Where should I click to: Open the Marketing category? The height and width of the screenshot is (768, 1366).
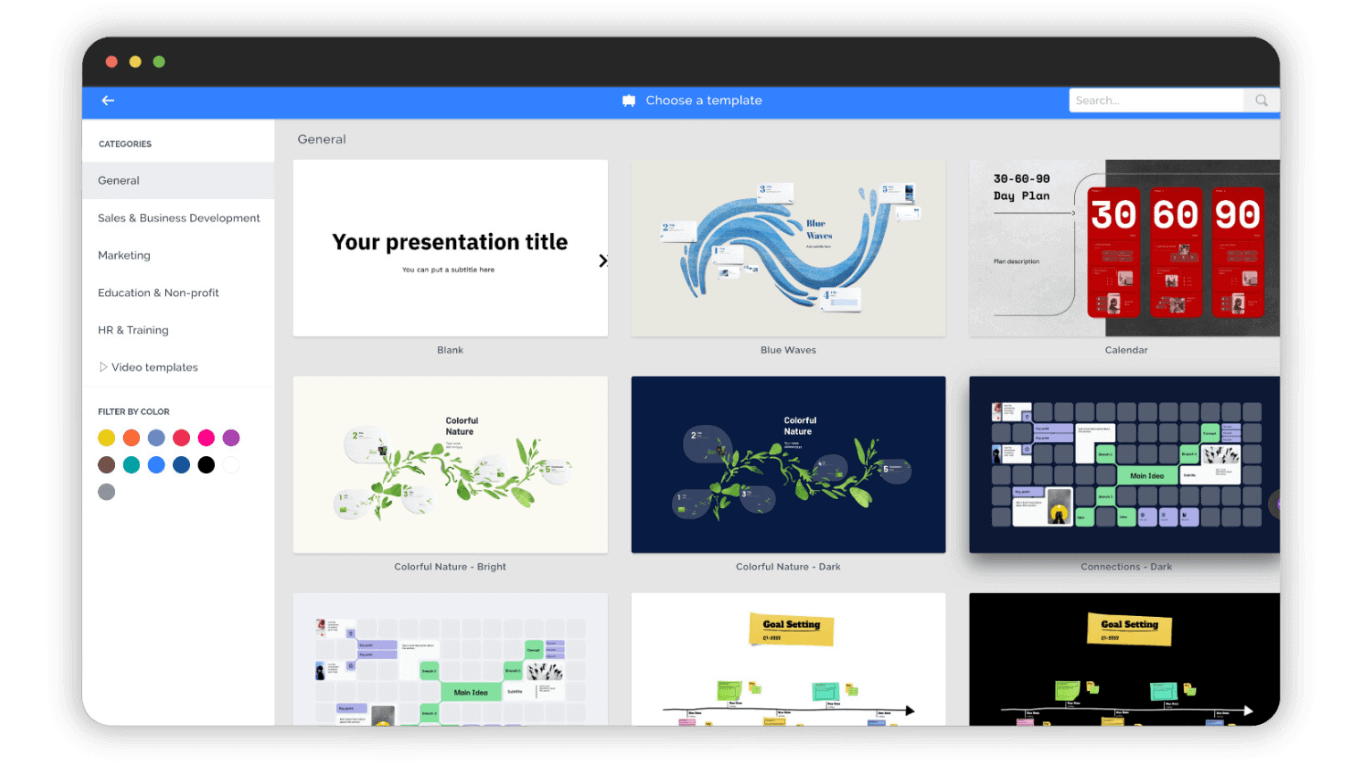click(x=124, y=255)
